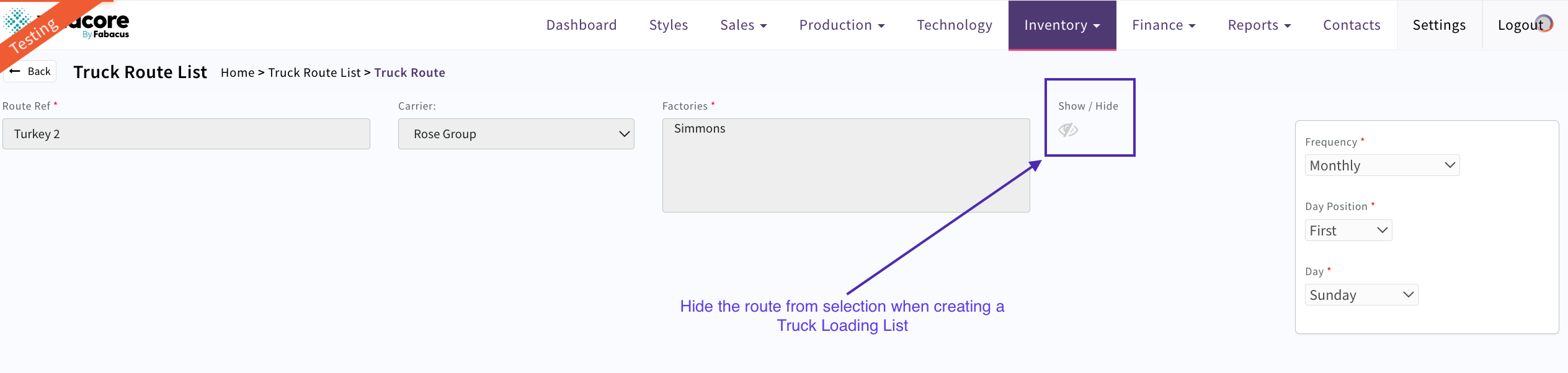Open the Day Position First dropdown
The width and height of the screenshot is (1568, 373).
click(x=1348, y=230)
